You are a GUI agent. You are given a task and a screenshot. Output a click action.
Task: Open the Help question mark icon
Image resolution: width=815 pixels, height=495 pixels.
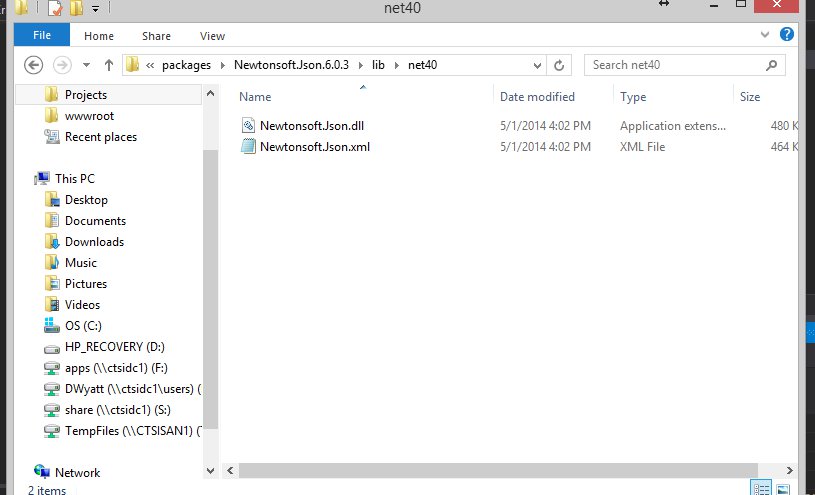coord(787,35)
